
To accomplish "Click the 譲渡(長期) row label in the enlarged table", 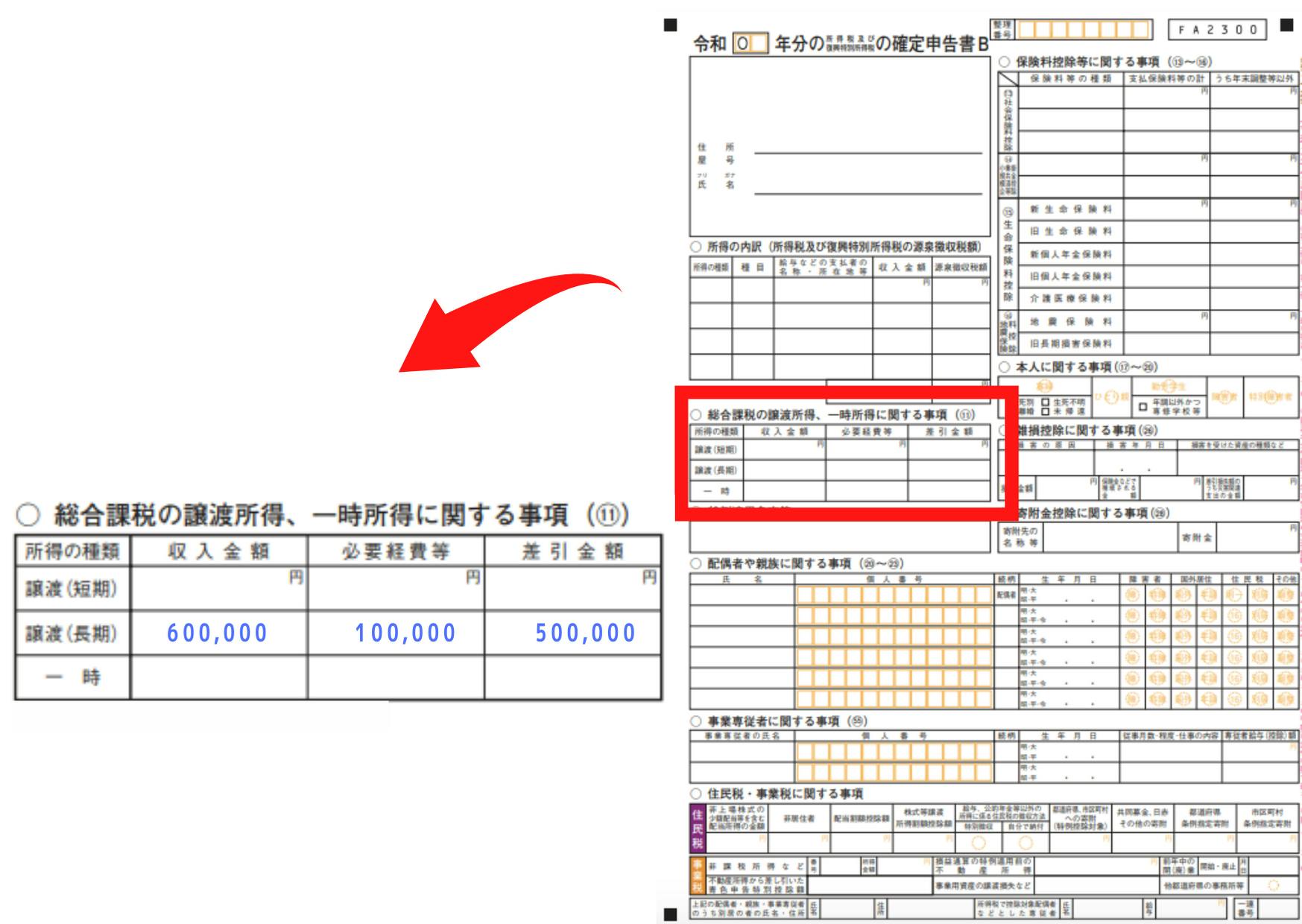I will pos(72,633).
